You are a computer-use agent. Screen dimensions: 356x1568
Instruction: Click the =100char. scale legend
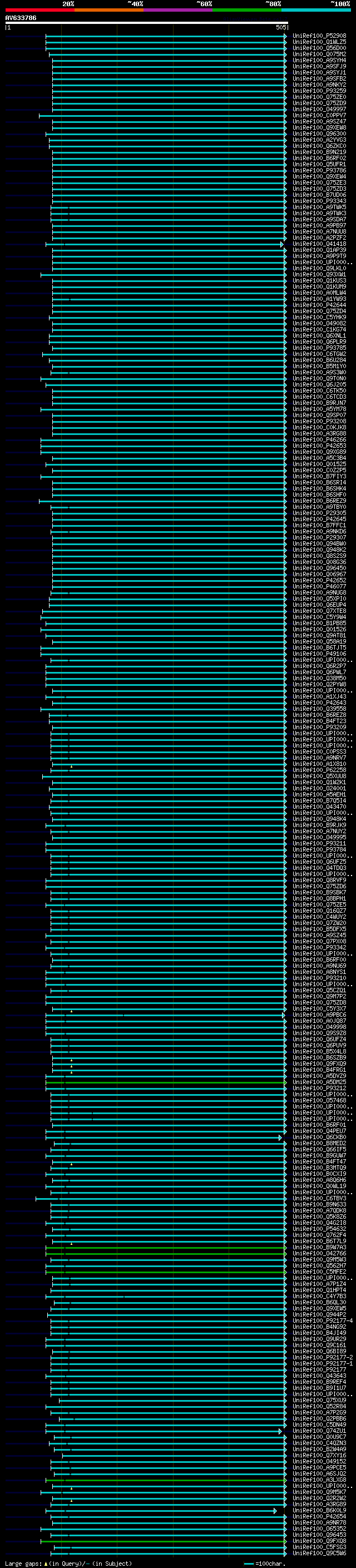point(264,1563)
